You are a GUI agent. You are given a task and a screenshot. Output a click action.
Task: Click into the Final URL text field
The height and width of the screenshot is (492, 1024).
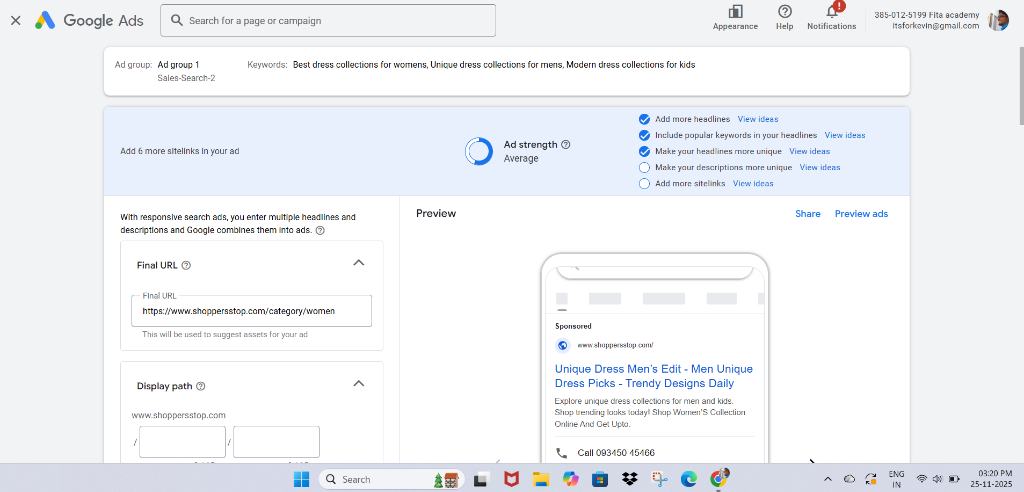tap(251, 311)
